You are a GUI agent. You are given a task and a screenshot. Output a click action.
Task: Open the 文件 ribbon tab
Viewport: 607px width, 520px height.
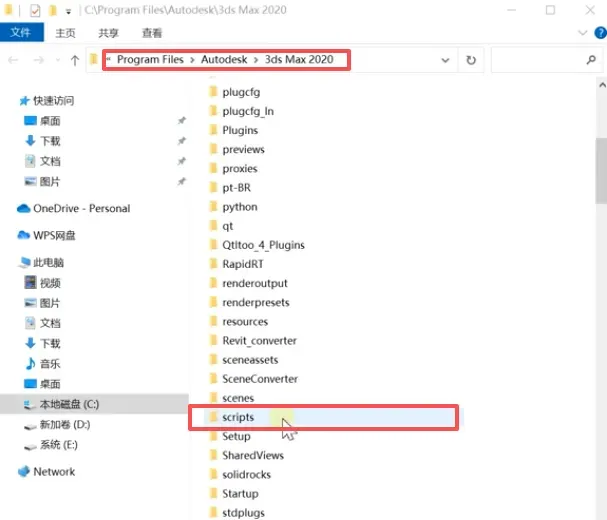pos(22,32)
